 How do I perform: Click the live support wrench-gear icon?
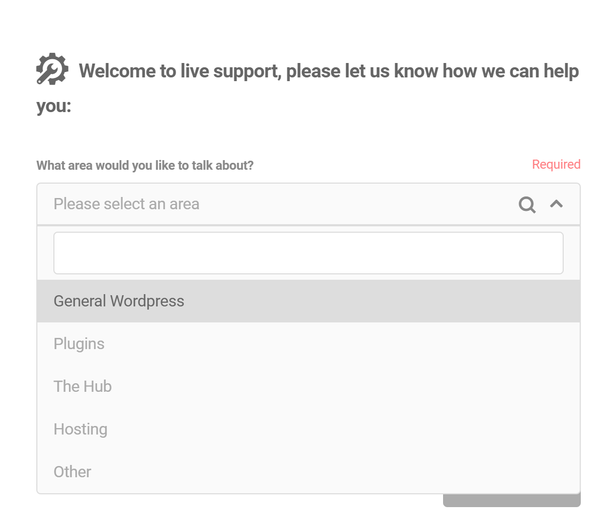pyautogui.click(x=52, y=70)
